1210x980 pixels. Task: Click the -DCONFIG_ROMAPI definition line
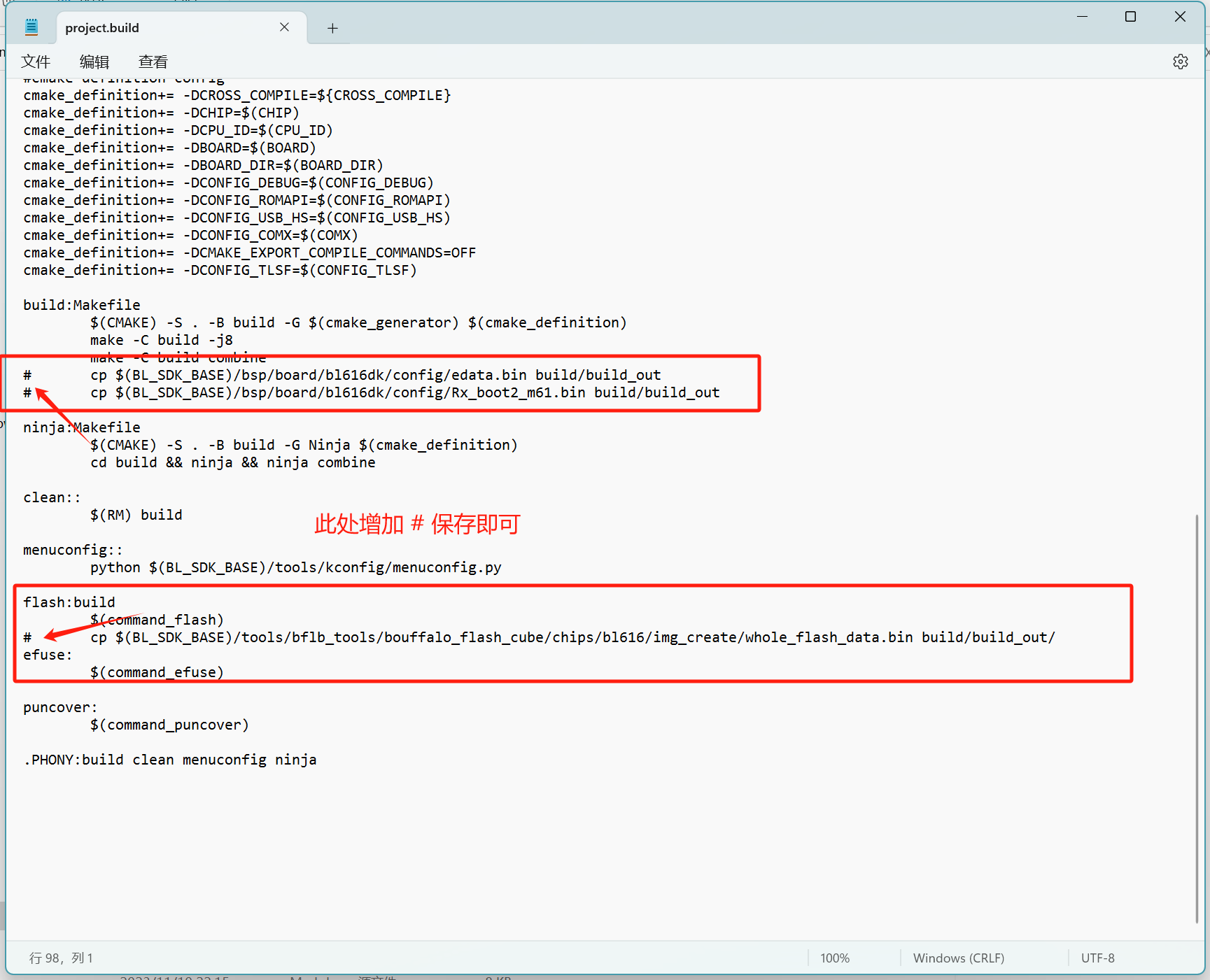coord(237,200)
